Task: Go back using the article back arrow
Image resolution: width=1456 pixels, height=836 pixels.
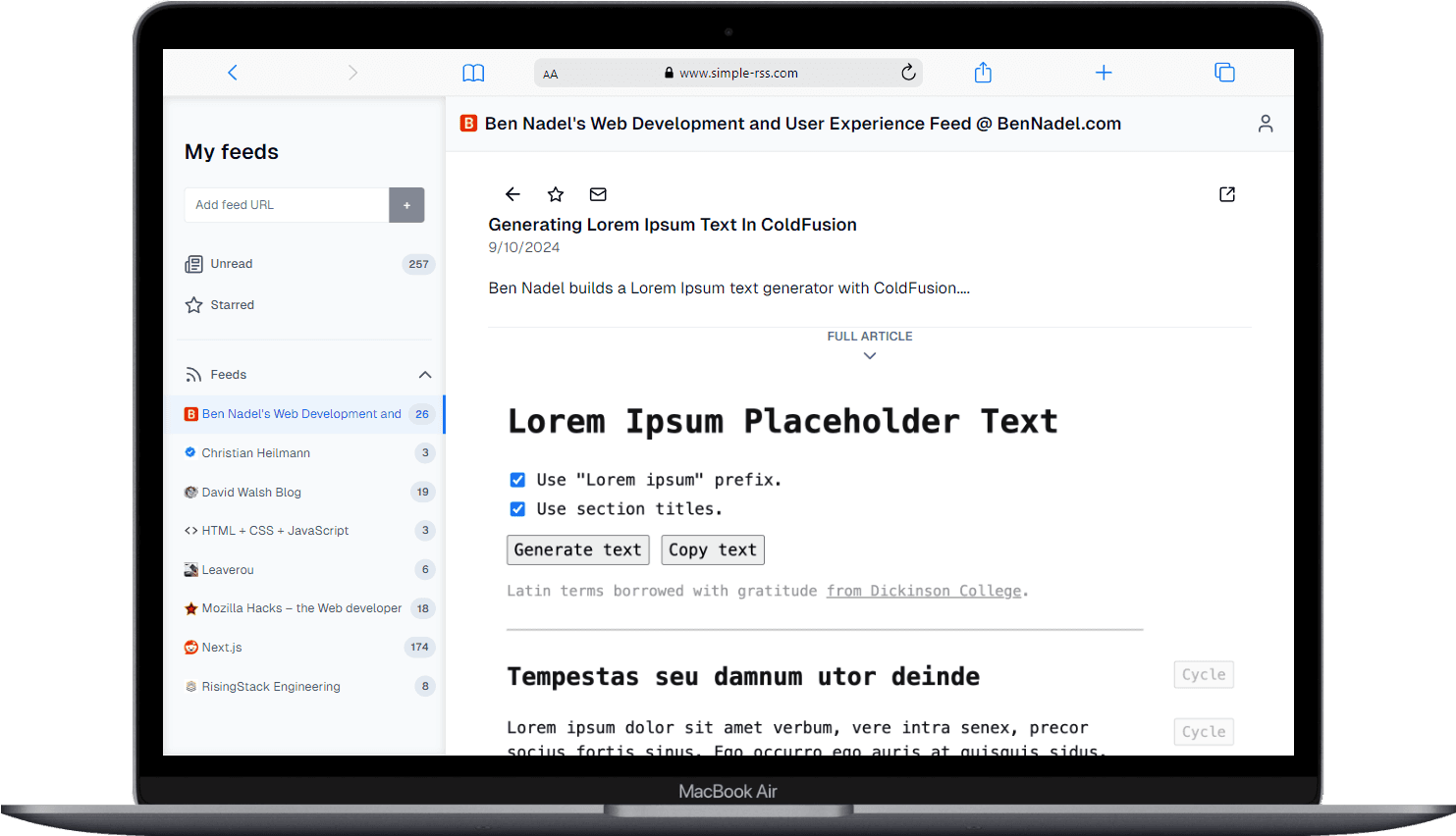Action: (512, 193)
